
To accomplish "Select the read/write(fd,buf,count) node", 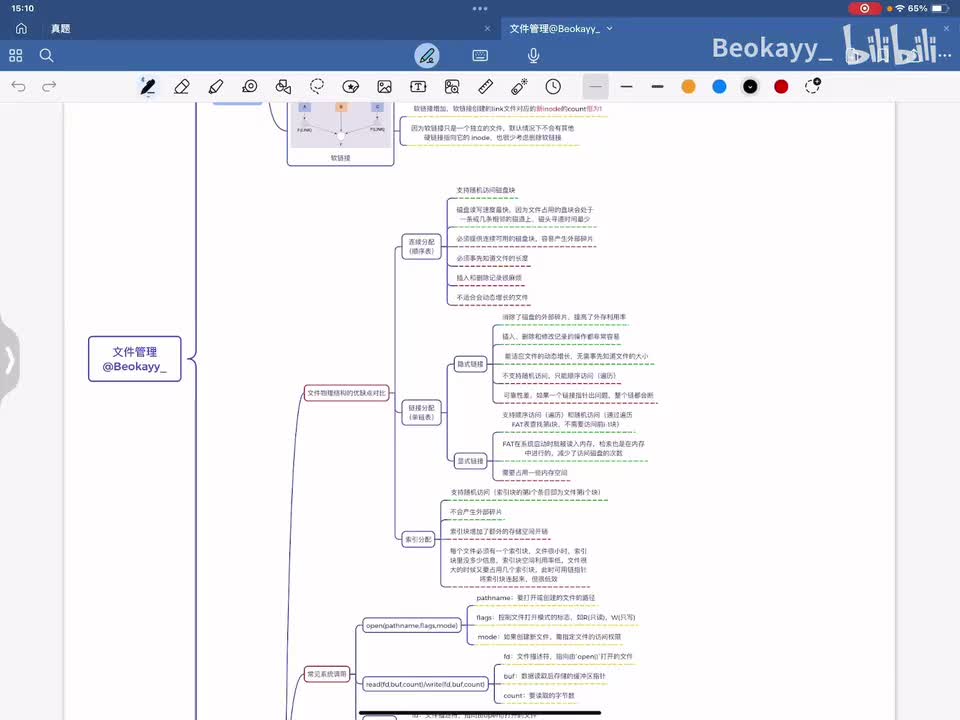I will click(x=426, y=684).
